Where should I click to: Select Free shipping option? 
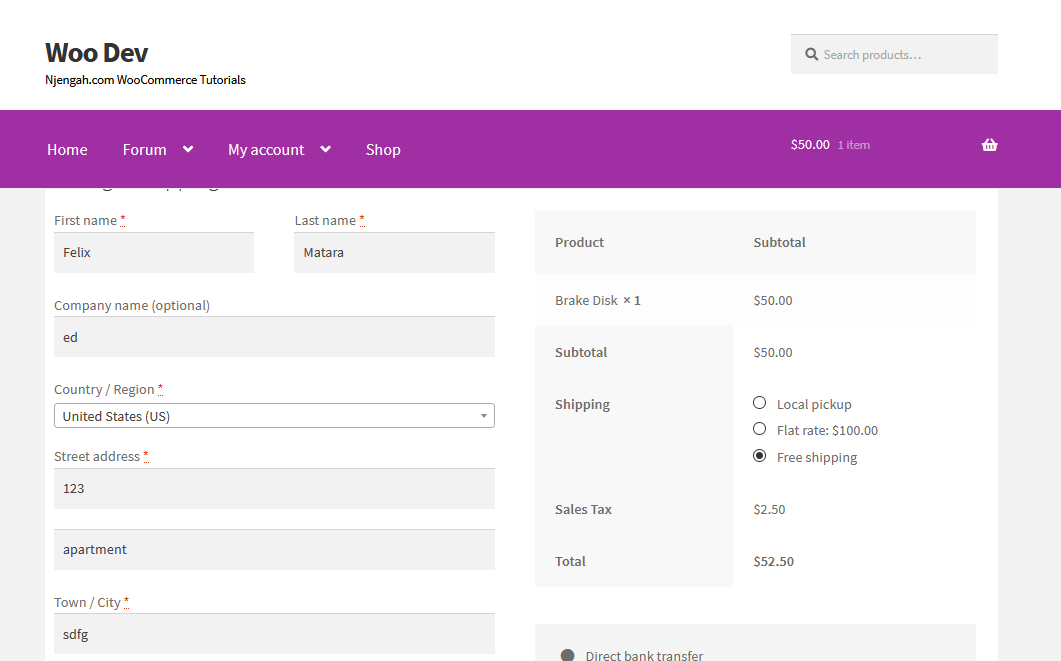759,456
